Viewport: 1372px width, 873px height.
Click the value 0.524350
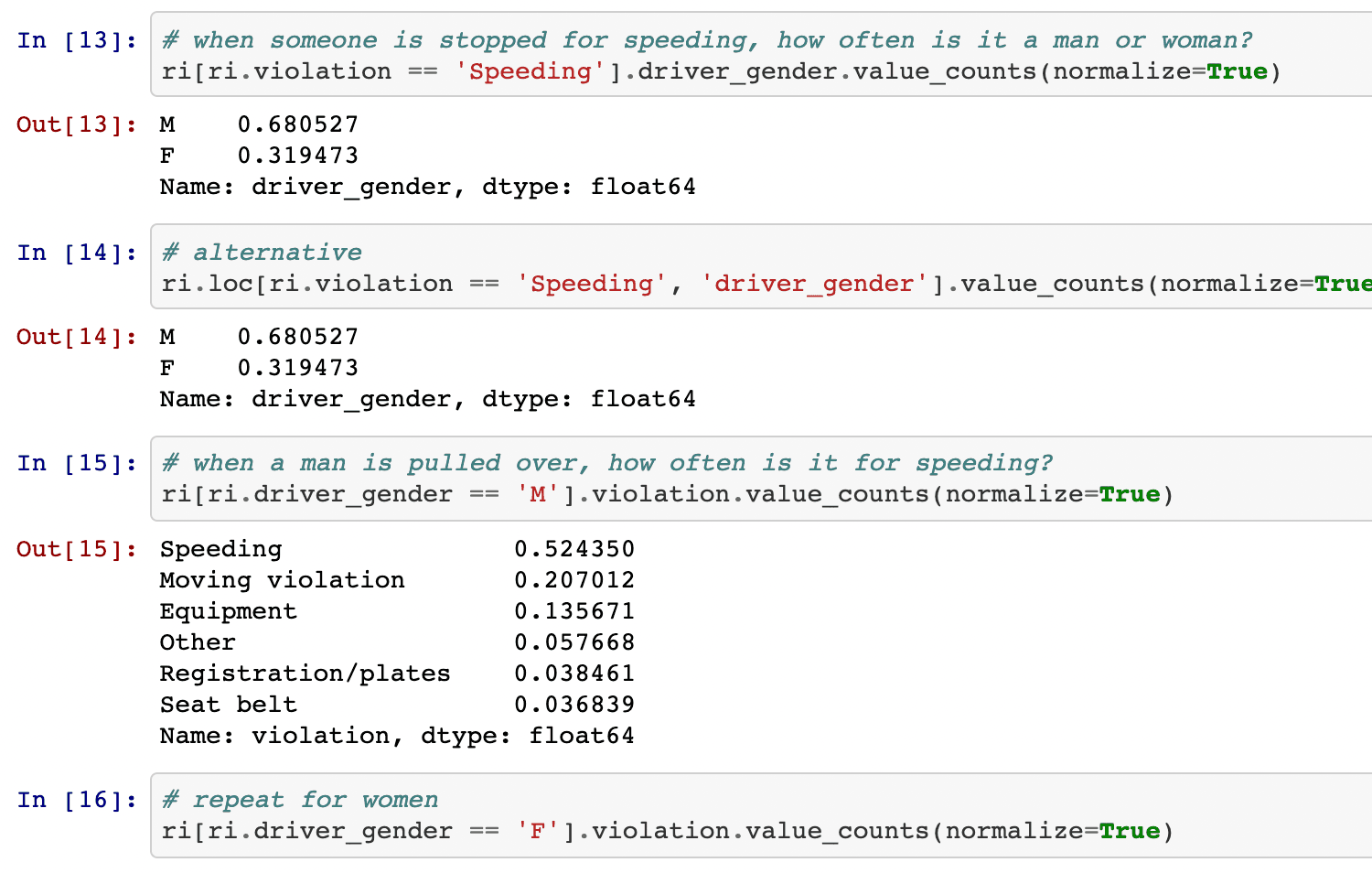tap(574, 549)
